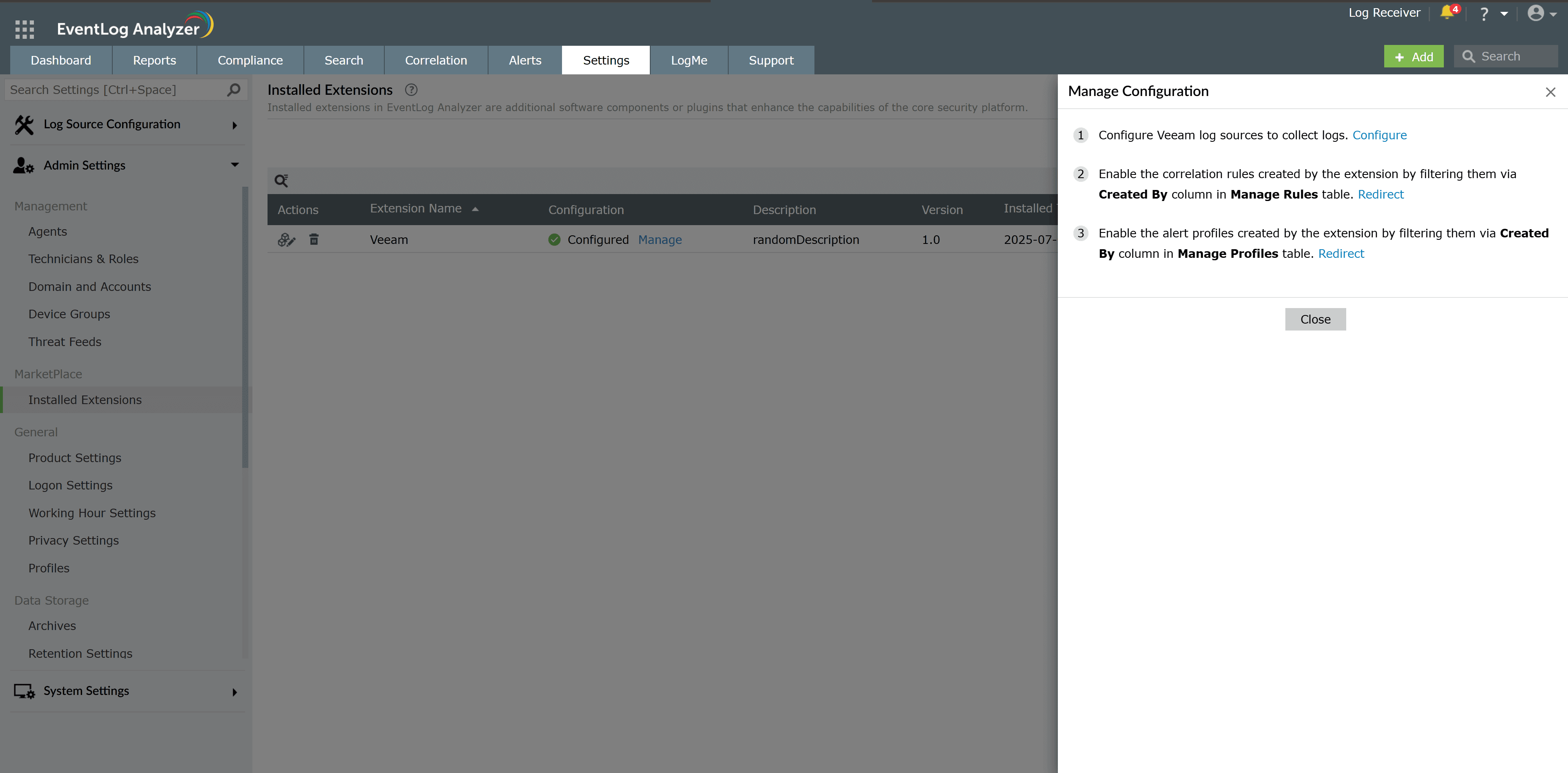Expand the System Settings section
This screenshot has width=1568, height=773.
coord(234,691)
